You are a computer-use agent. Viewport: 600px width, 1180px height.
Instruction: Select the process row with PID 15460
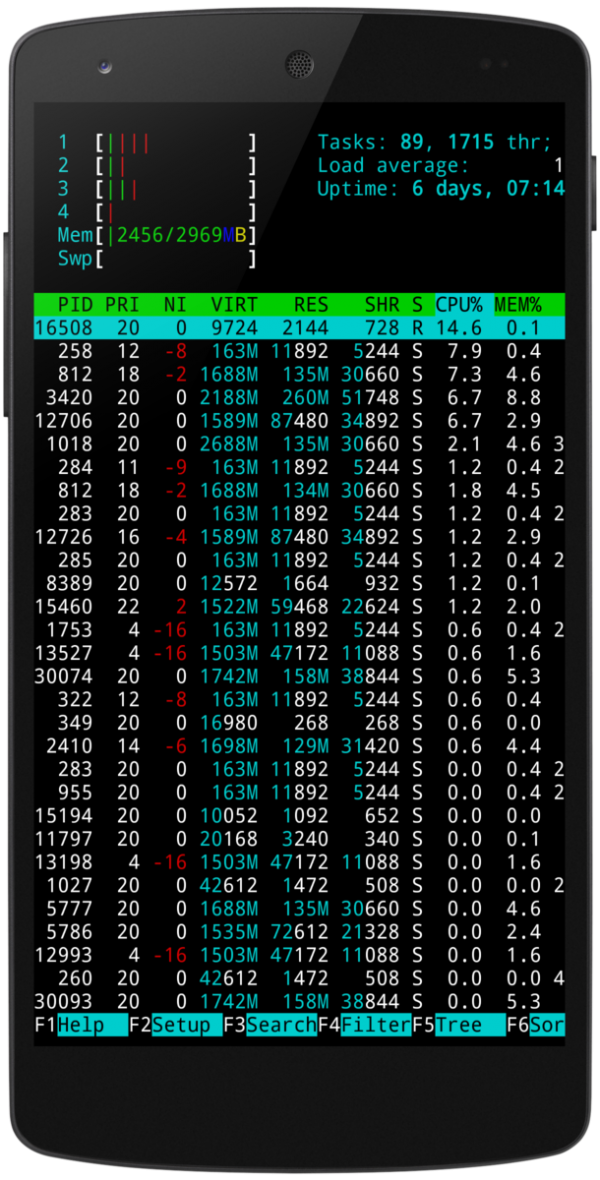298,607
